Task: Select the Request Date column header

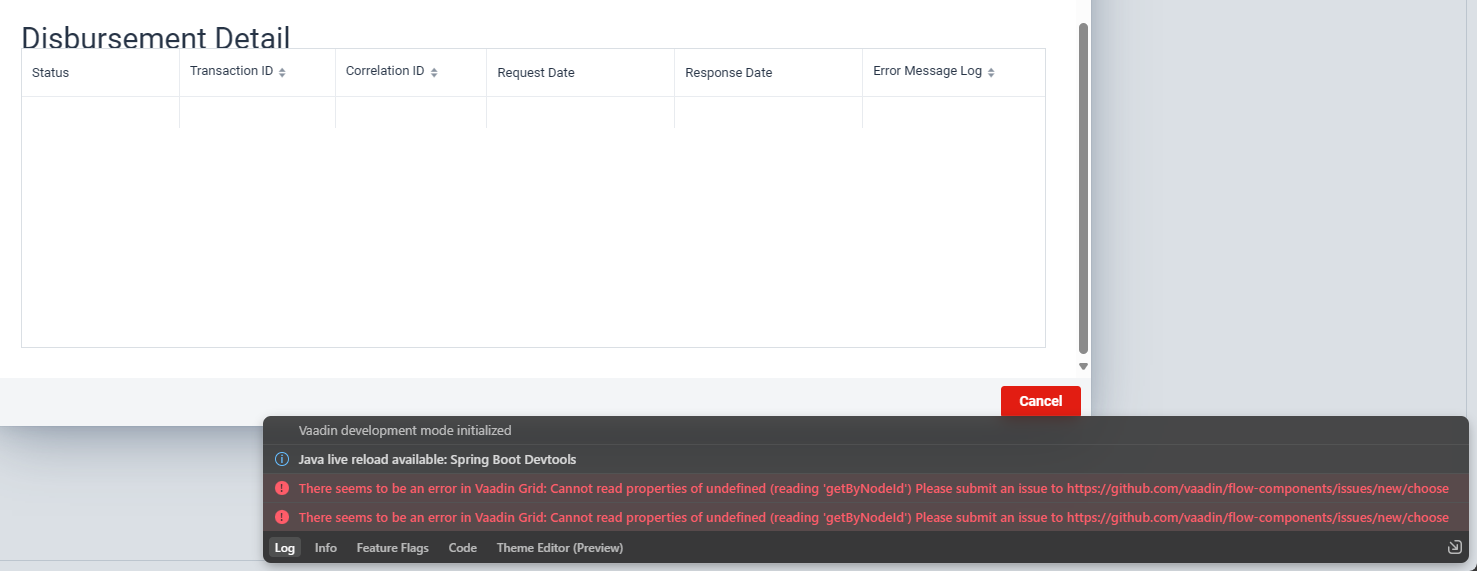Action: (536, 73)
